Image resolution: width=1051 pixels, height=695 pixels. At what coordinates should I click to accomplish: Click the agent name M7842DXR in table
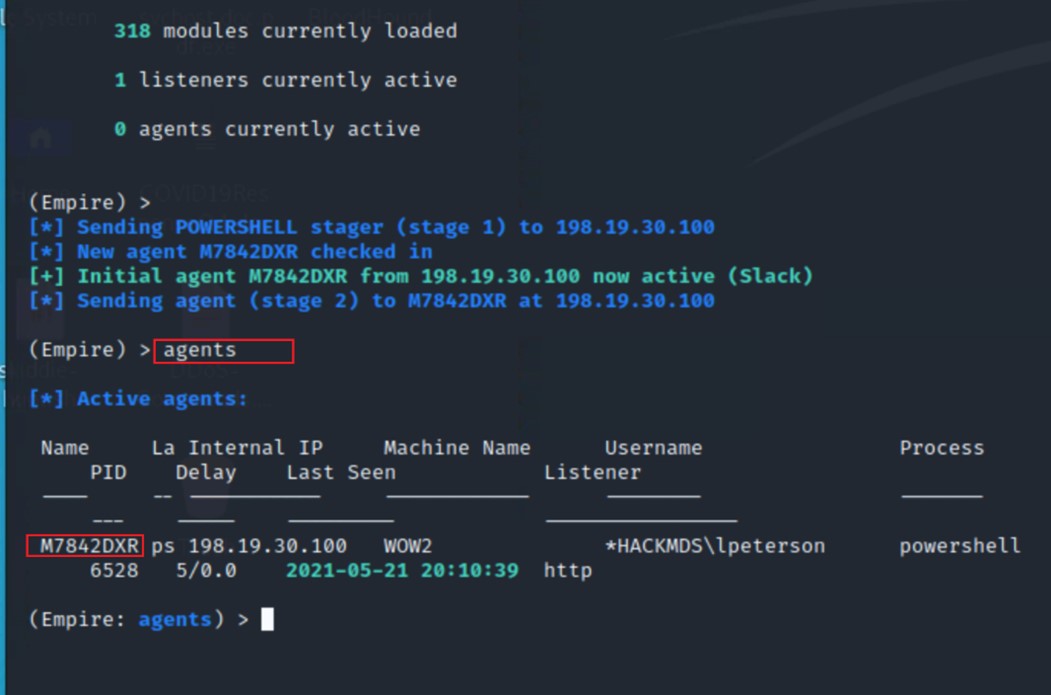89,546
